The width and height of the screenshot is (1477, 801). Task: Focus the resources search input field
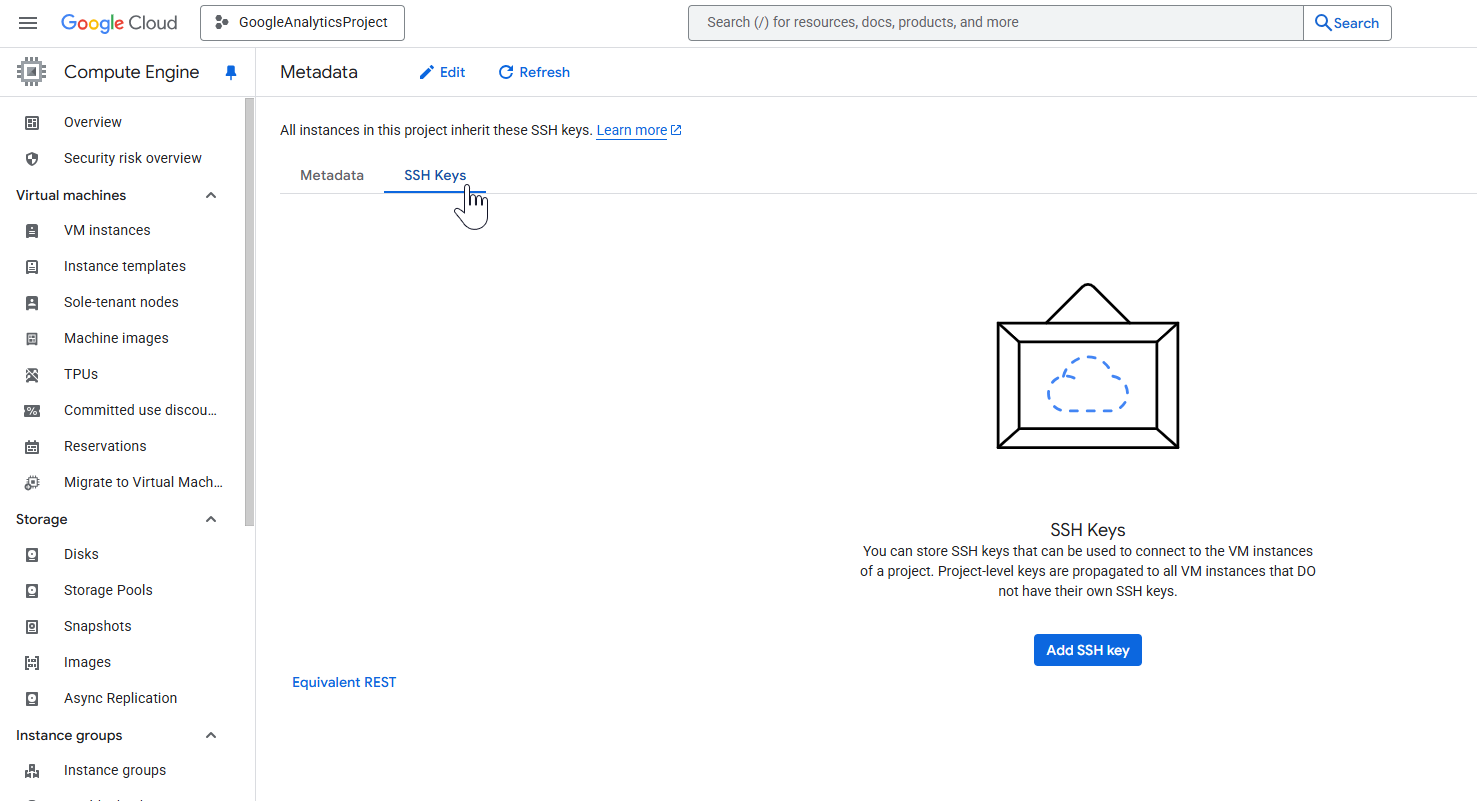(x=995, y=23)
